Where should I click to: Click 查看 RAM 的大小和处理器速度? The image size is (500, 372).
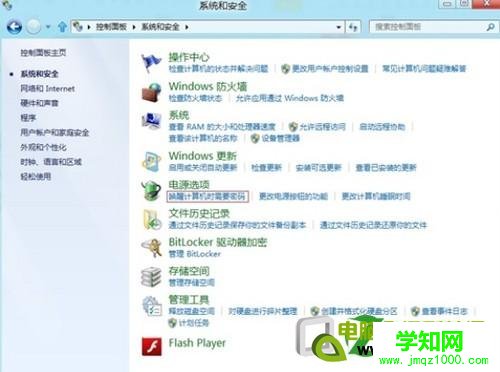pyautogui.click(x=222, y=127)
